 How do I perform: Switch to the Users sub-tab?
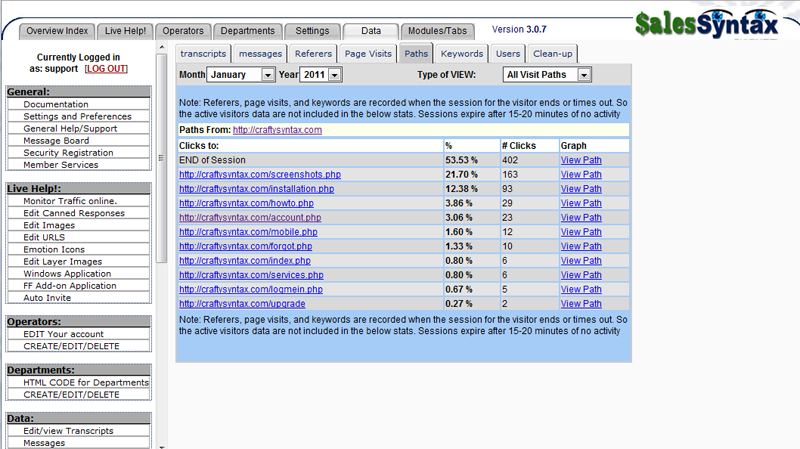pyautogui.click(x=508, y=54)
